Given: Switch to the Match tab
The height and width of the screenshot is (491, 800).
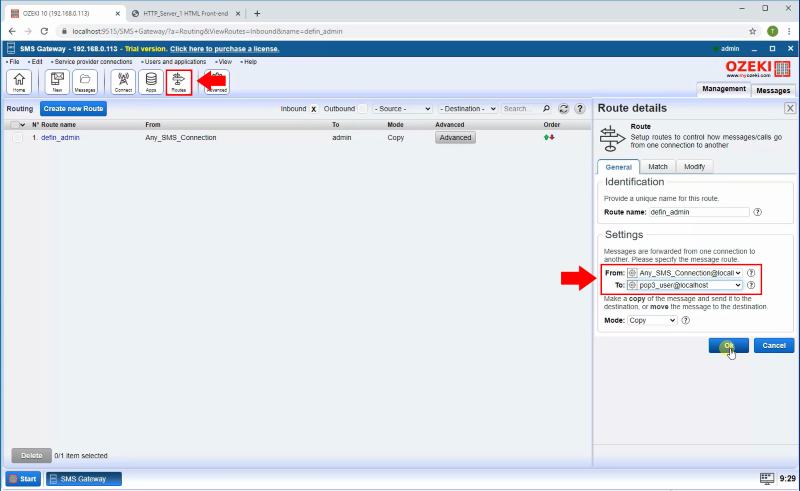Looking at the screenshot, I should [x=658, y=166].
